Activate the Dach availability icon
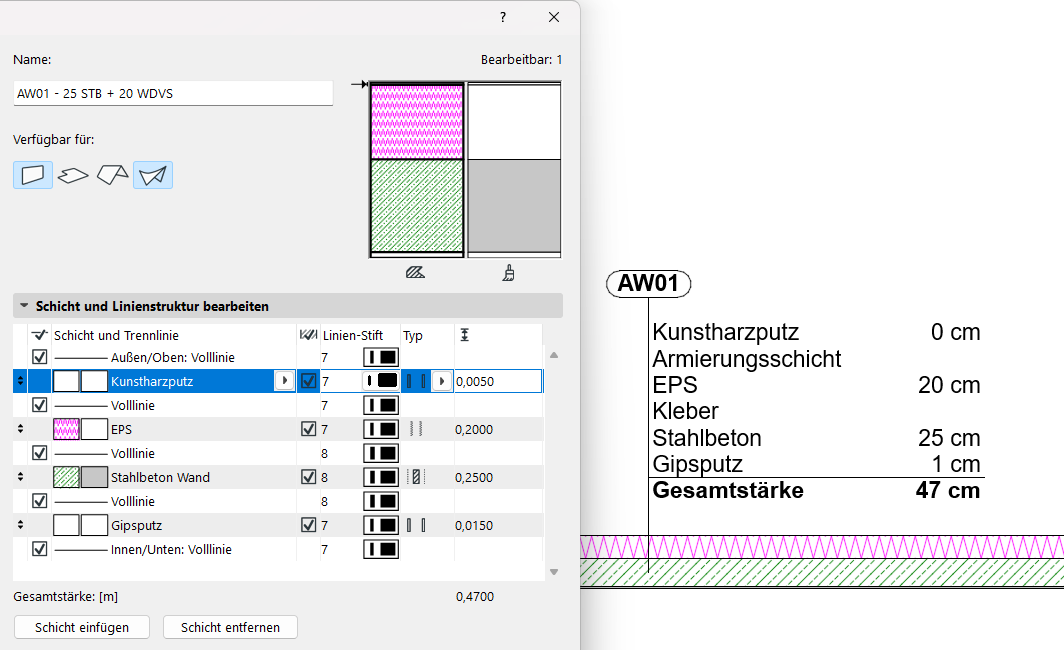Image resolution: width=1064 pixels, height=650 pixels. [x=112, y=175]
